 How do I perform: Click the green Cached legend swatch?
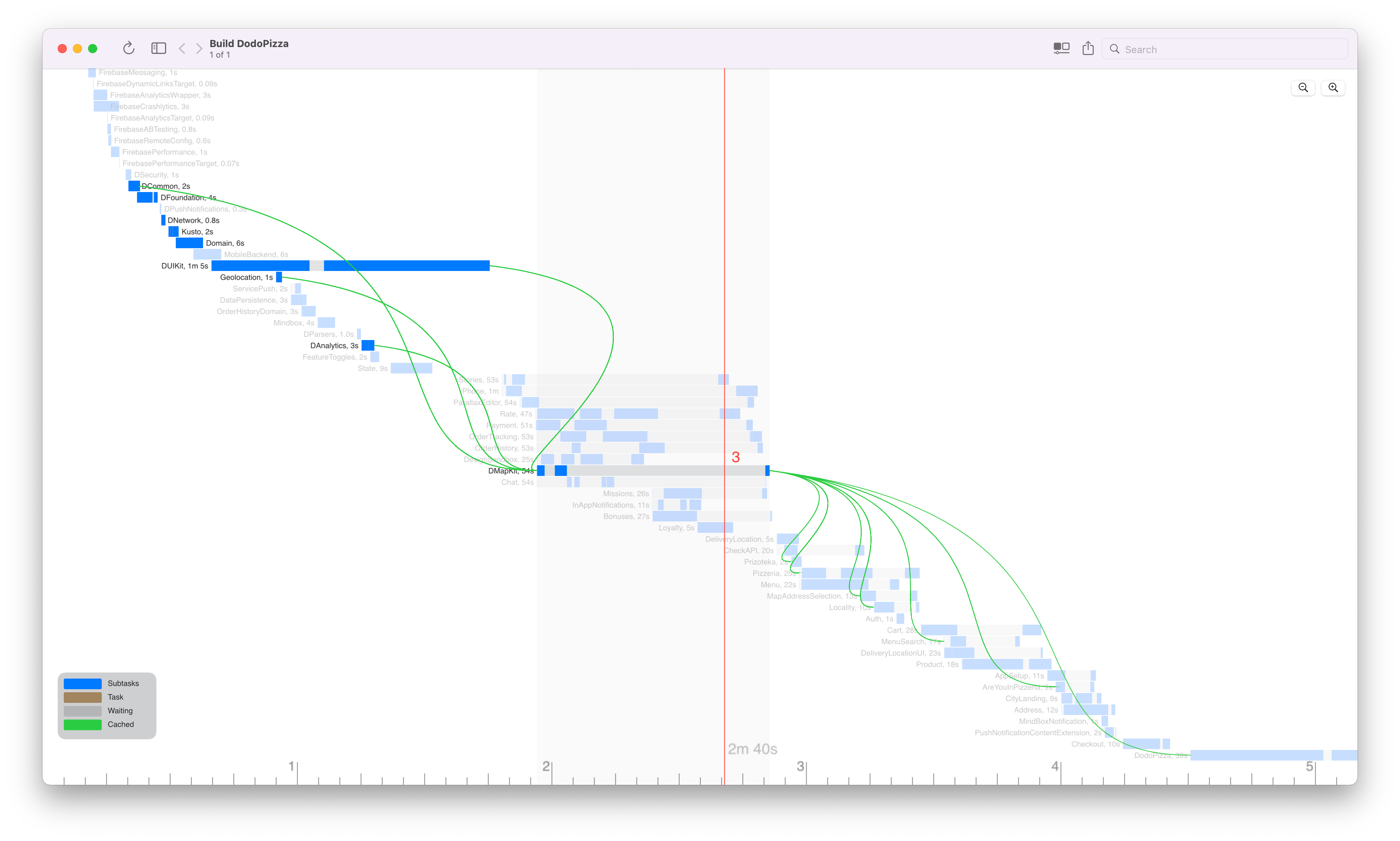(x=83, y=724)
